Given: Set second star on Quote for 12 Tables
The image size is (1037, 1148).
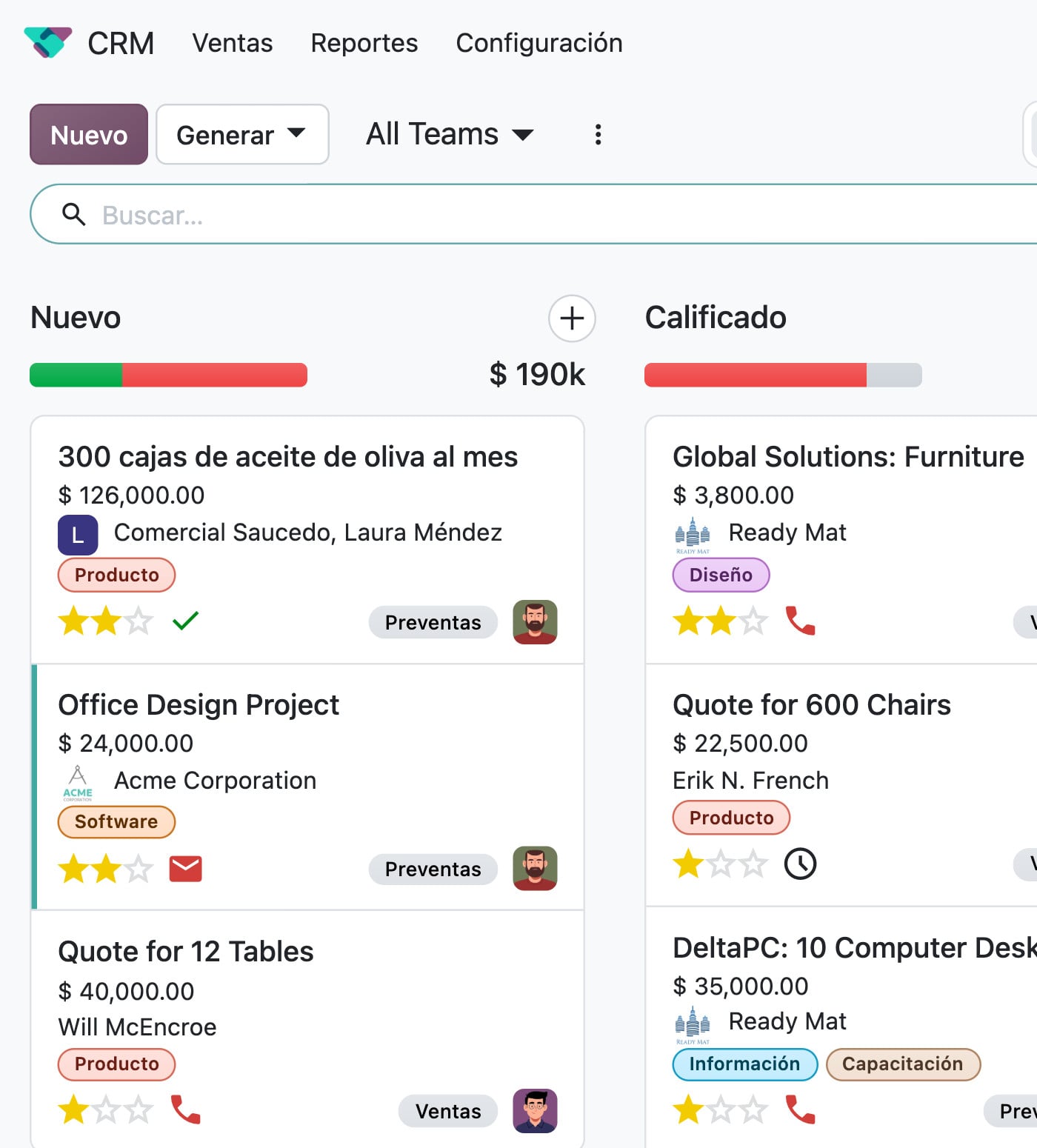Looking at the screenshot, I should pos(106,1109).
